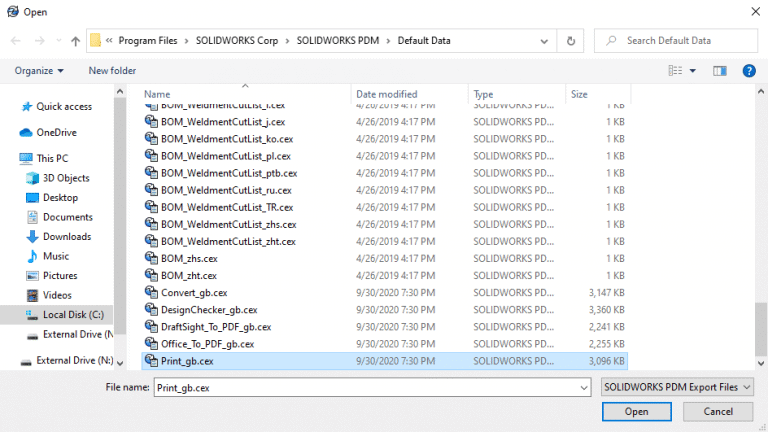The image size is (768, 432).
Task: Open the Organize menu
Action: (39, 71)
